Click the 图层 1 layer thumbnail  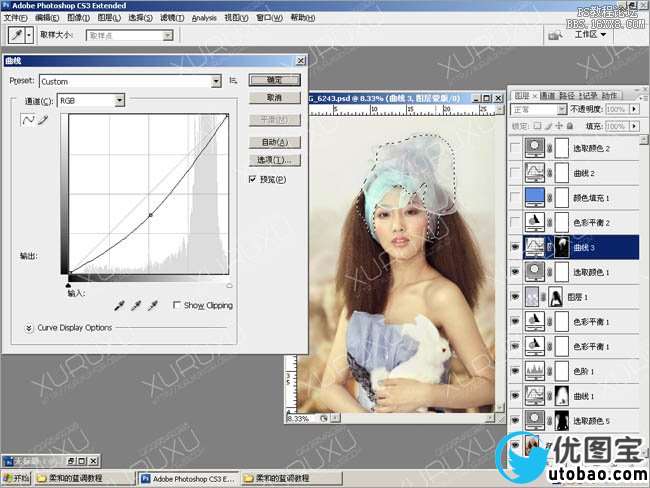pyautogui.click(x=531, y=297)
